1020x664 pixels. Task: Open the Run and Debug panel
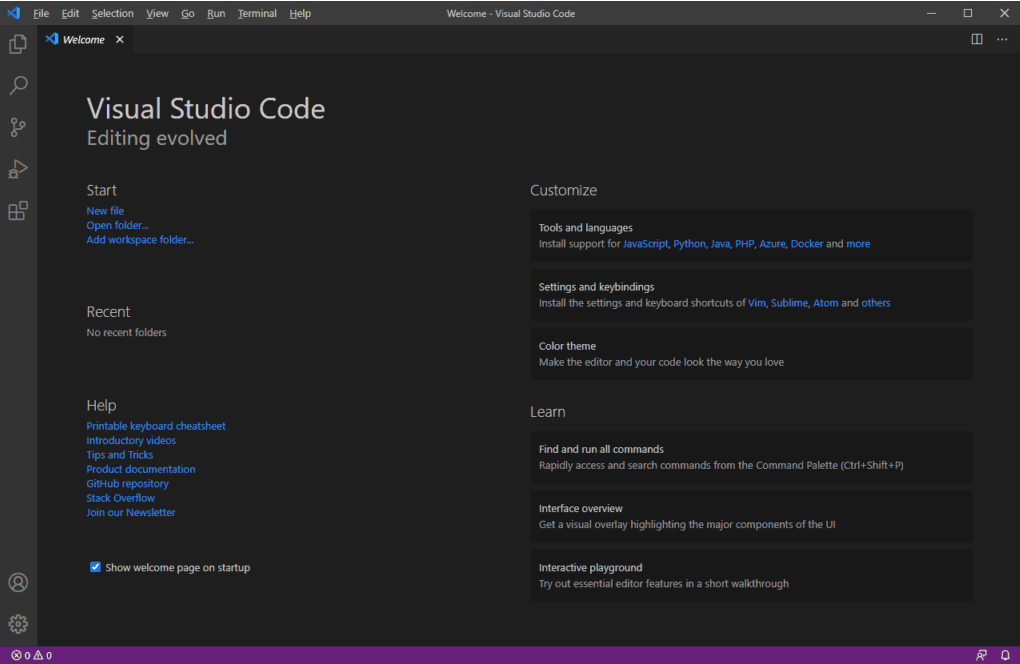(17, 169)
